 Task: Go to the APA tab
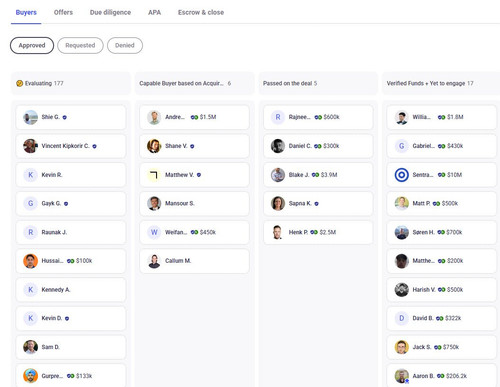click(154, 12)
